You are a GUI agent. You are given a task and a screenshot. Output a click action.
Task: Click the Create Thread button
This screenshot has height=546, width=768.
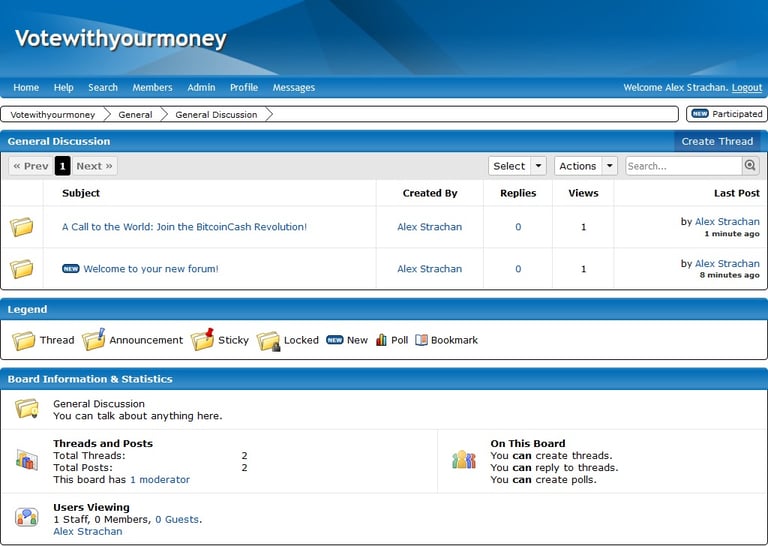tap(717, 141)
